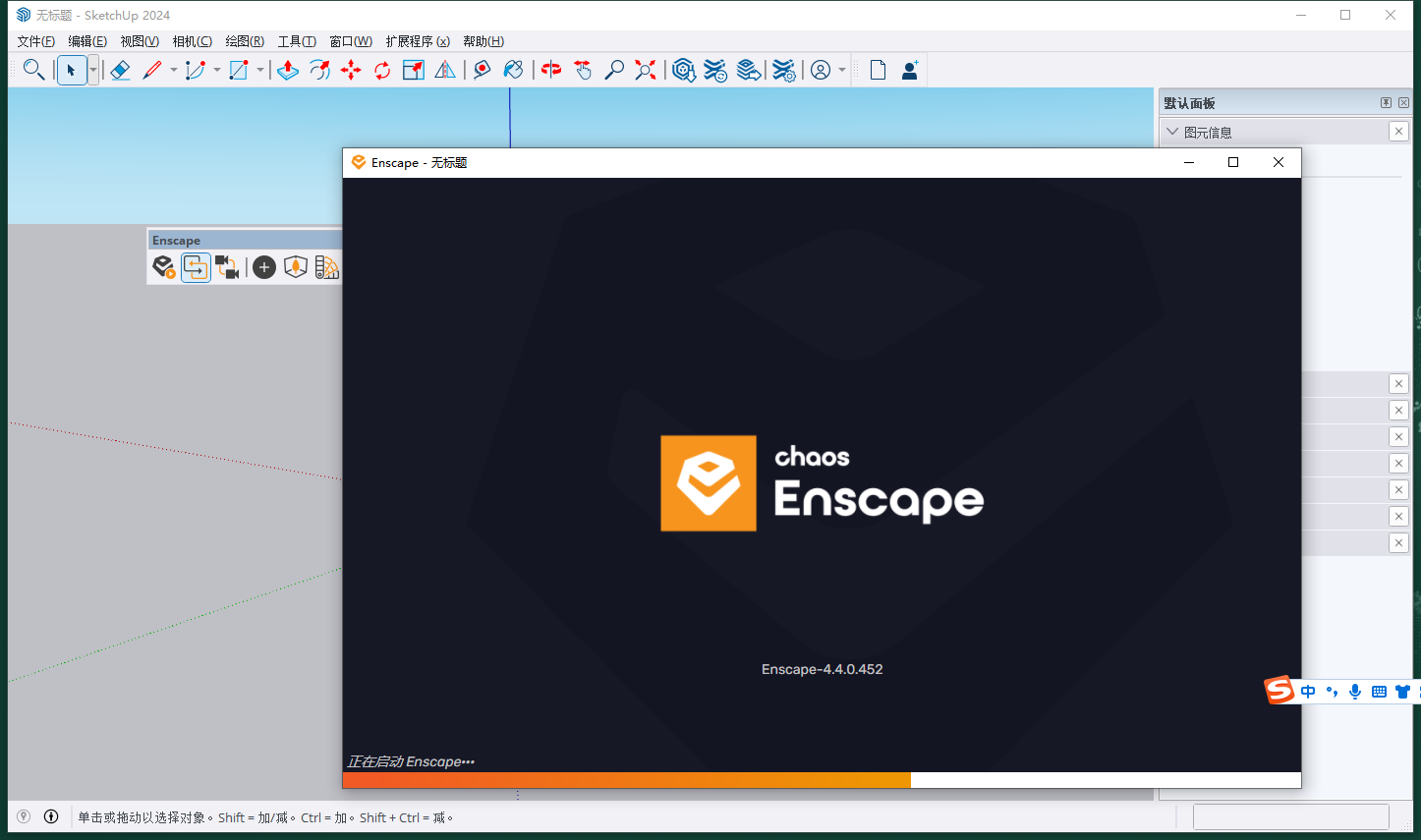Open the 扩展程序(x) menu
Screen dimensions: 1421x840
coord(418,41)
